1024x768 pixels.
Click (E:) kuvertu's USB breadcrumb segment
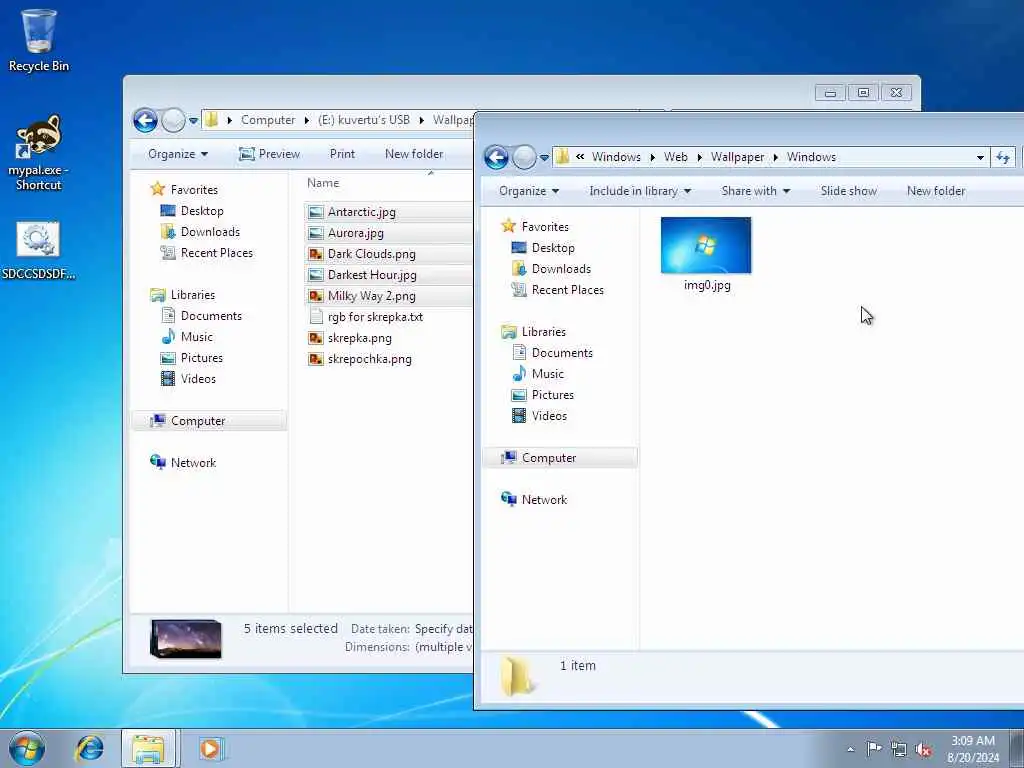pos(364,120)
